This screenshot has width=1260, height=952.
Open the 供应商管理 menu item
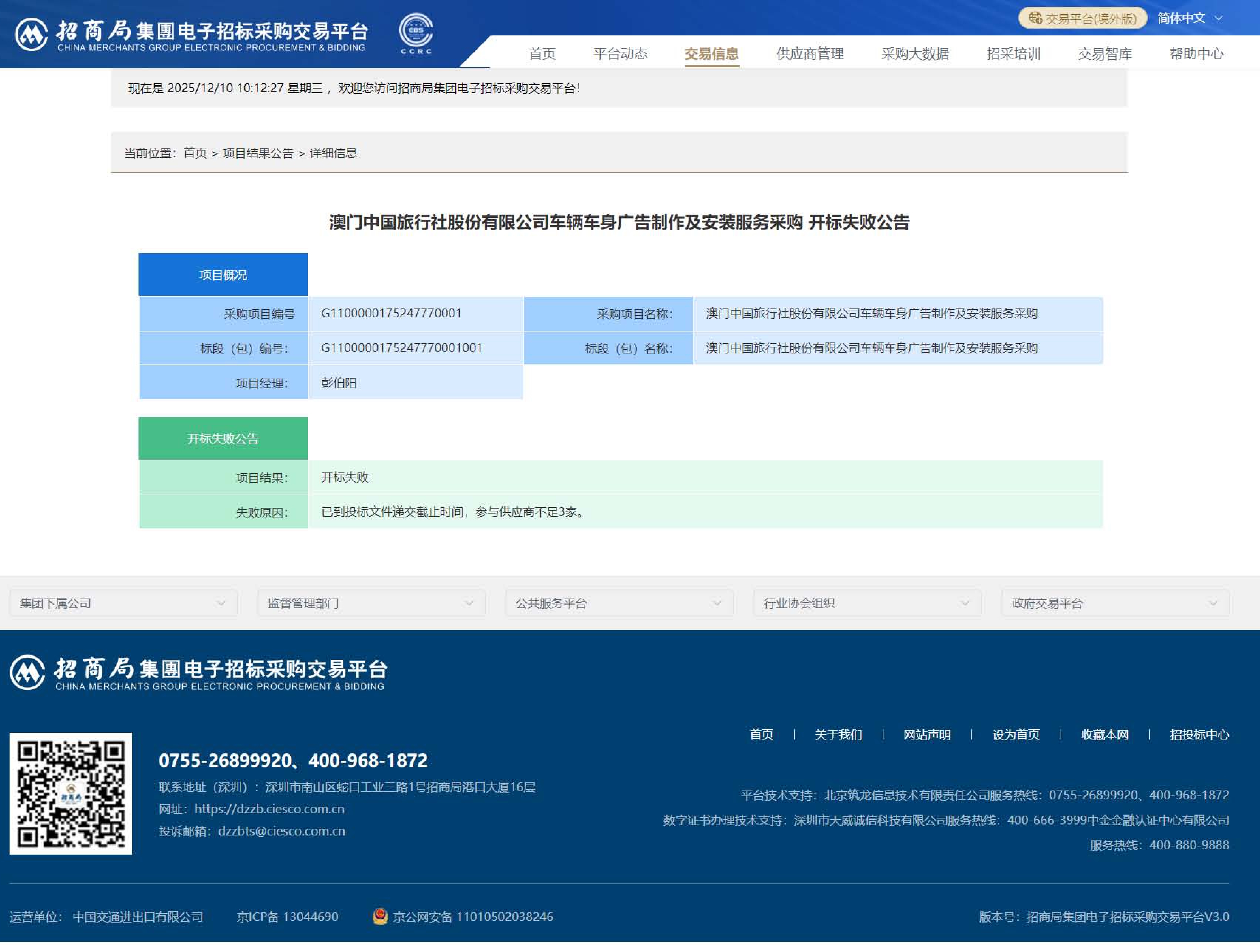click(x=809, y=53)
